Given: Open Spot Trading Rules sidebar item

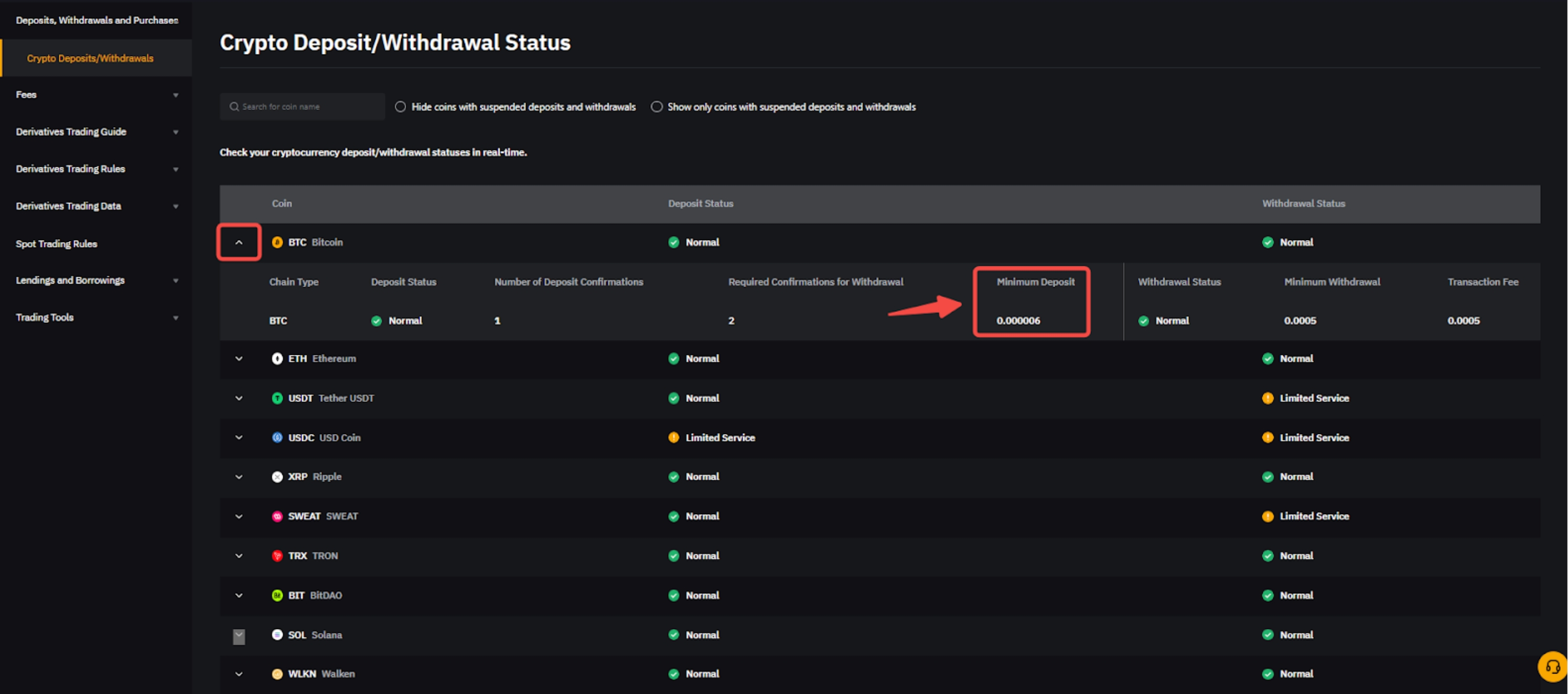Looking at the screenshot, I should pos(57,243).
